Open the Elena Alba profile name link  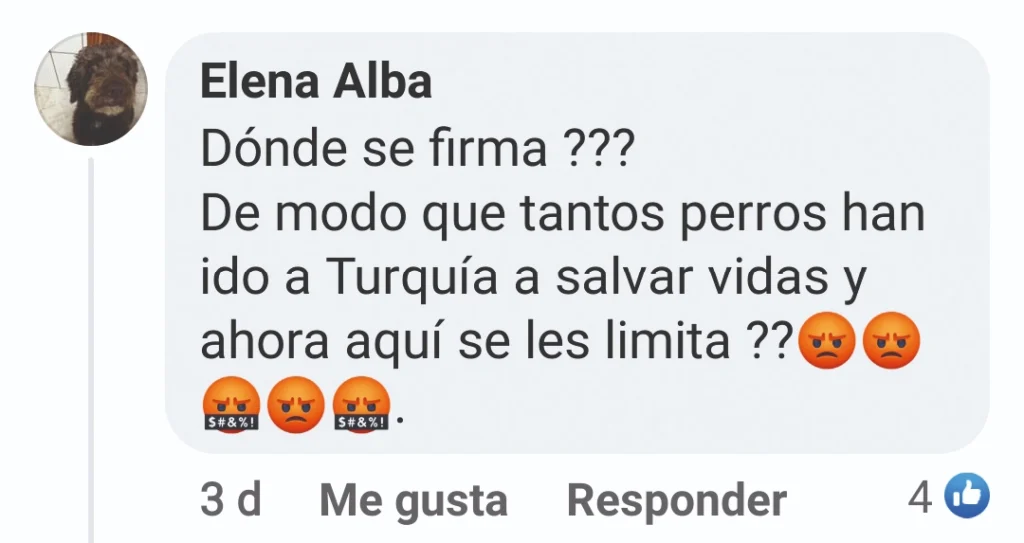pyautogui.click(x=316, y=82)
